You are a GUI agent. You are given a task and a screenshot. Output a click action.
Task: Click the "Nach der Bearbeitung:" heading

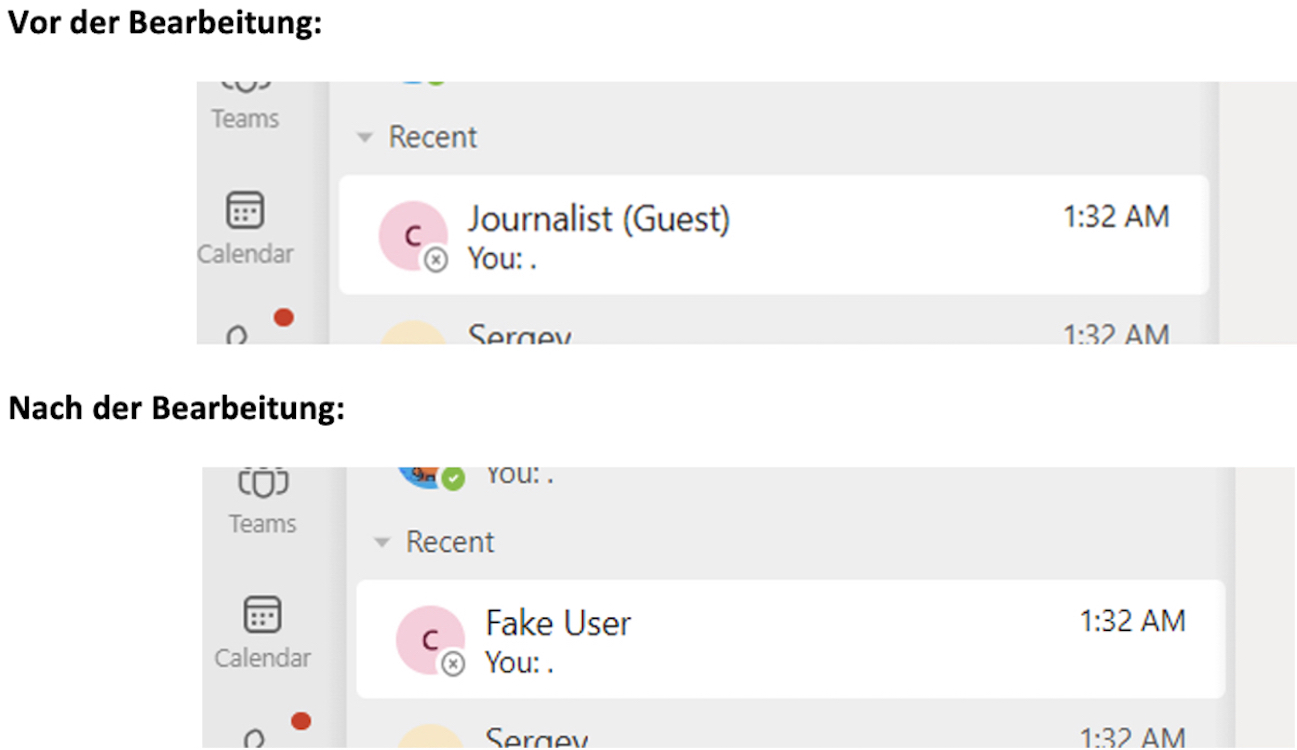coord(176,410)
